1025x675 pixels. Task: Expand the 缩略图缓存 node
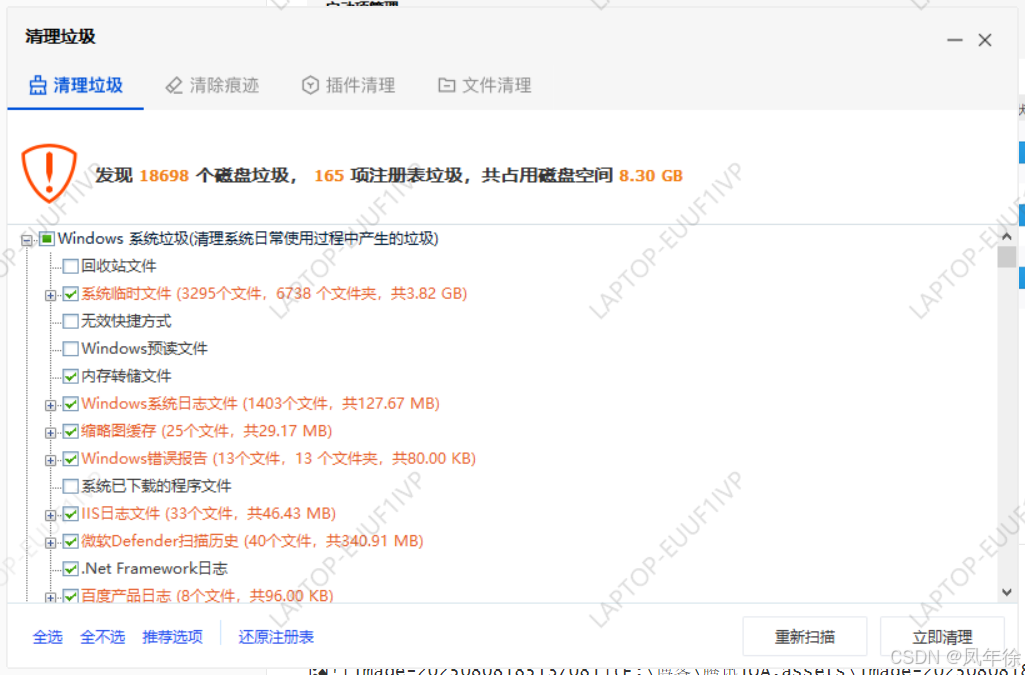tap(50, 433)
